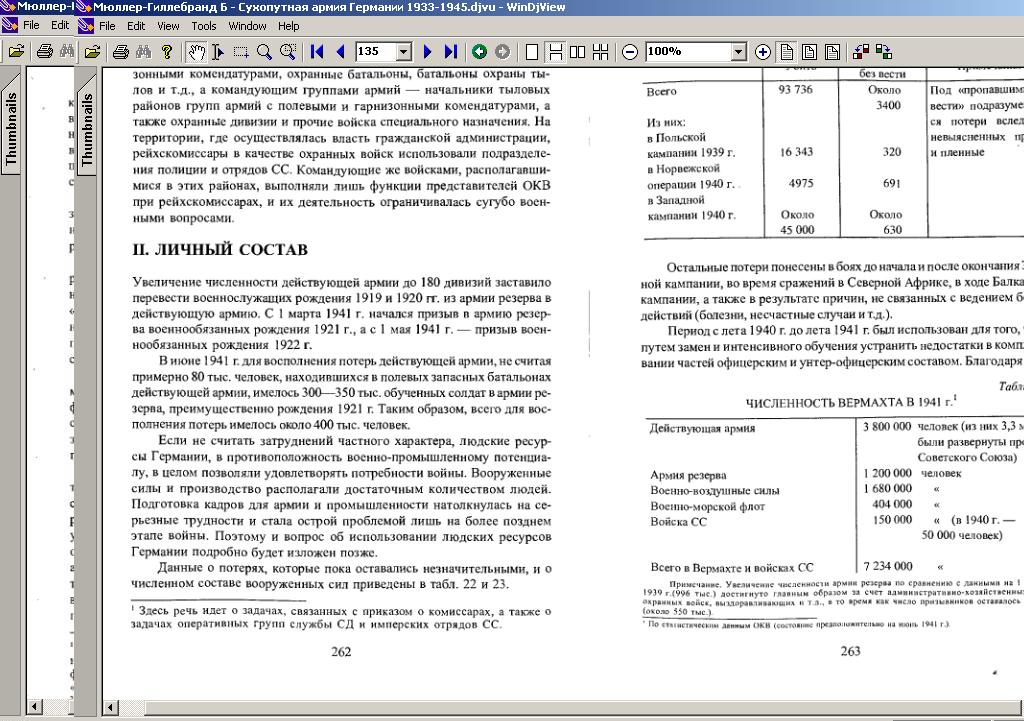1024x721 pixels.
Task: Open the Tools menu
Action: tap(203, 26)
